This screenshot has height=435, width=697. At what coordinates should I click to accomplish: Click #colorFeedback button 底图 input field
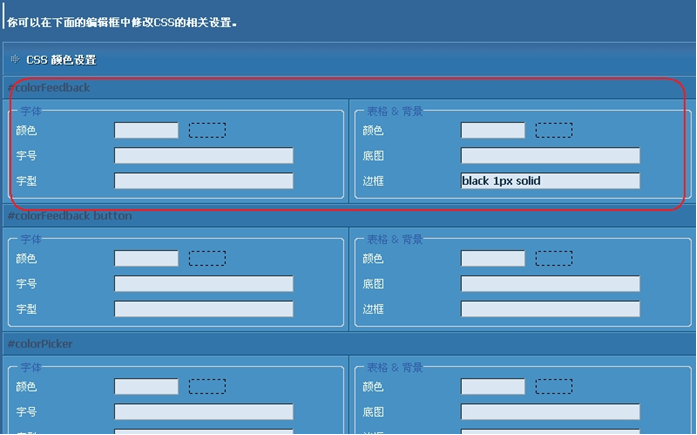click(x=550, y=283)
